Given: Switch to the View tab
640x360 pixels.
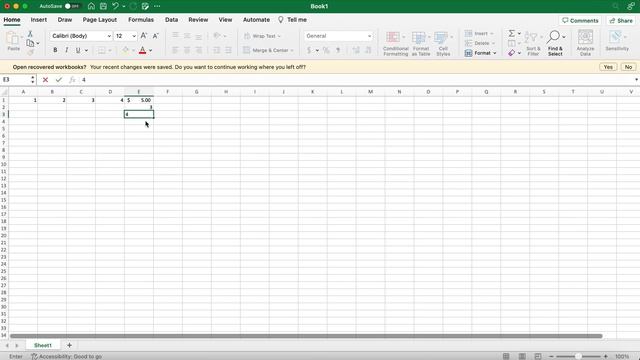Looking at the screenshot, I should point(225,20).
